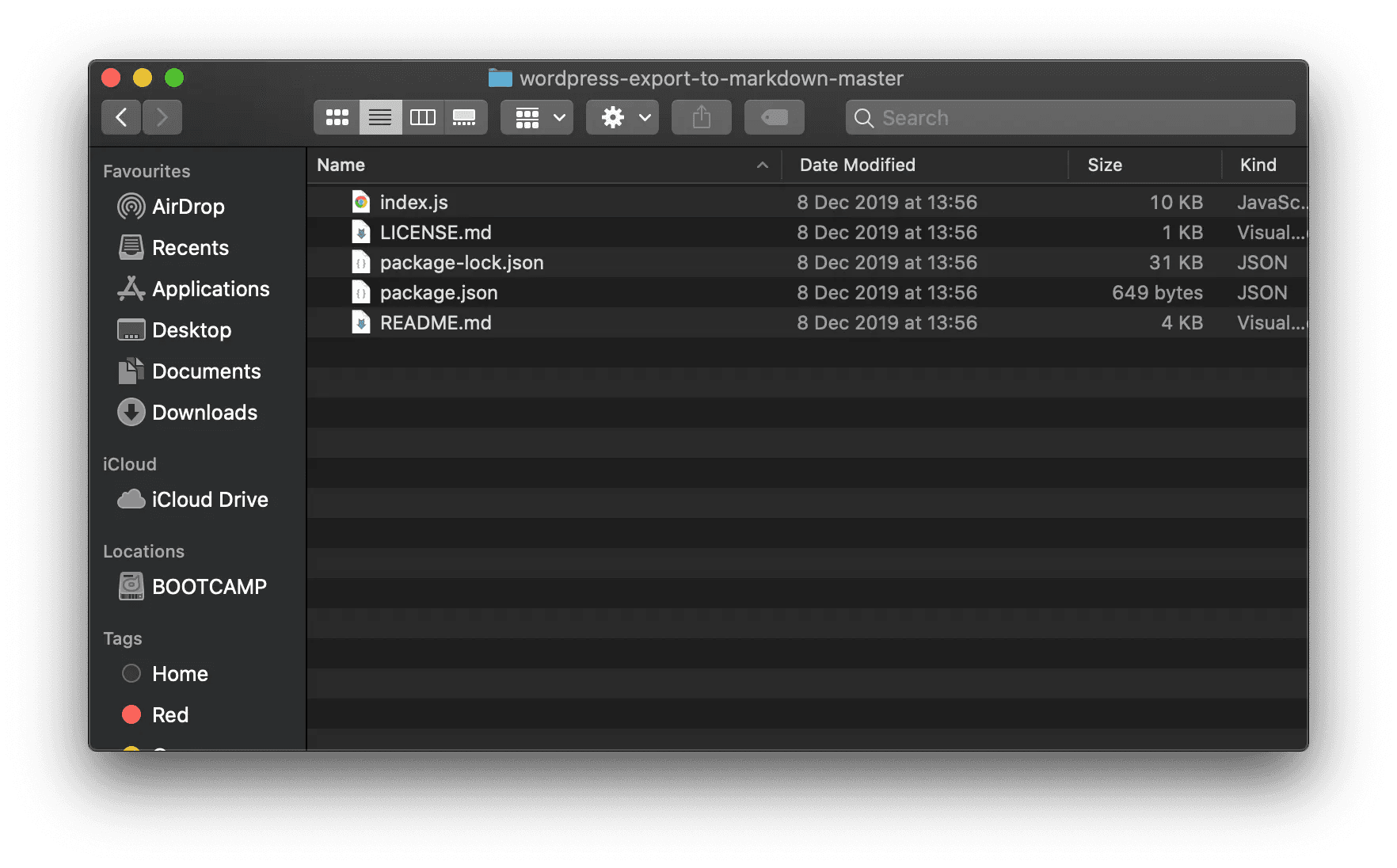Click the README.md file icon
This screenshot has height=868, width=1397.
(361, 322)
